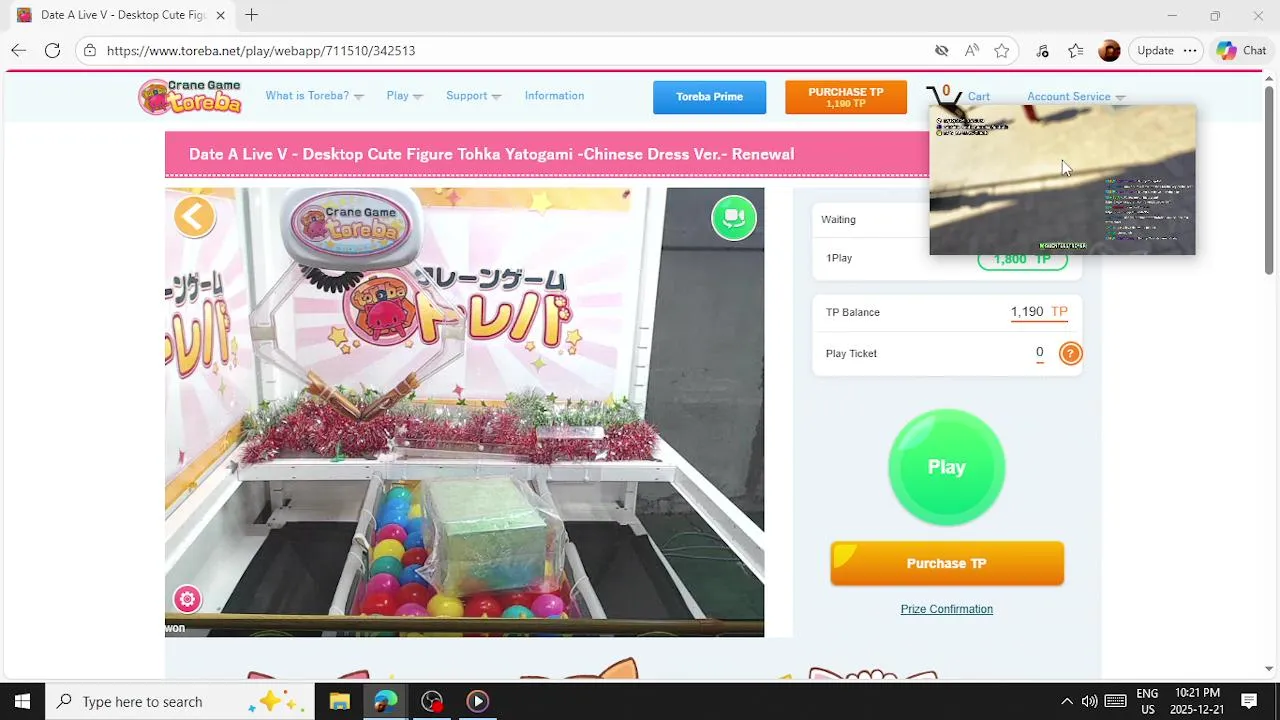Click the green Play button
The image size is (1280, 720).
[x=946, y=467]
